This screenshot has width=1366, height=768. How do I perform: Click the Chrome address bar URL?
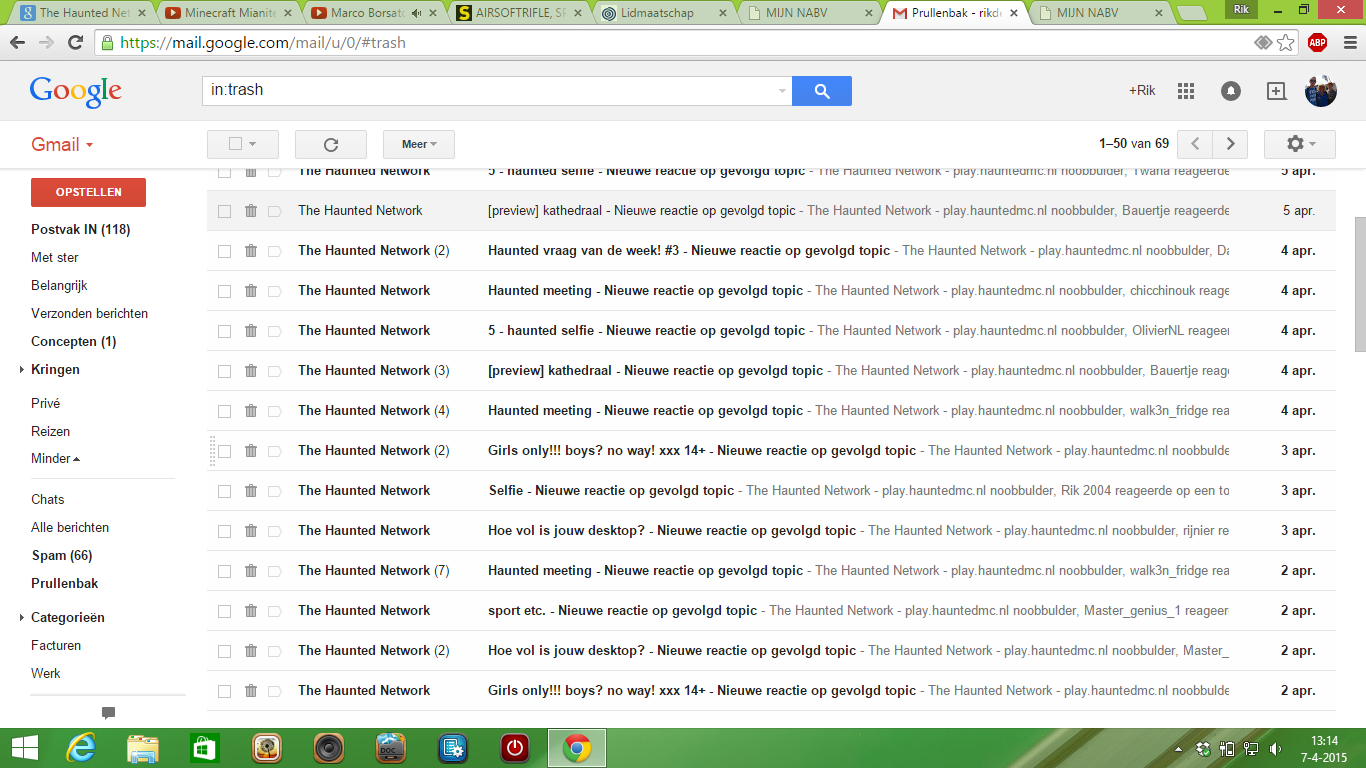tap(263, 43)
